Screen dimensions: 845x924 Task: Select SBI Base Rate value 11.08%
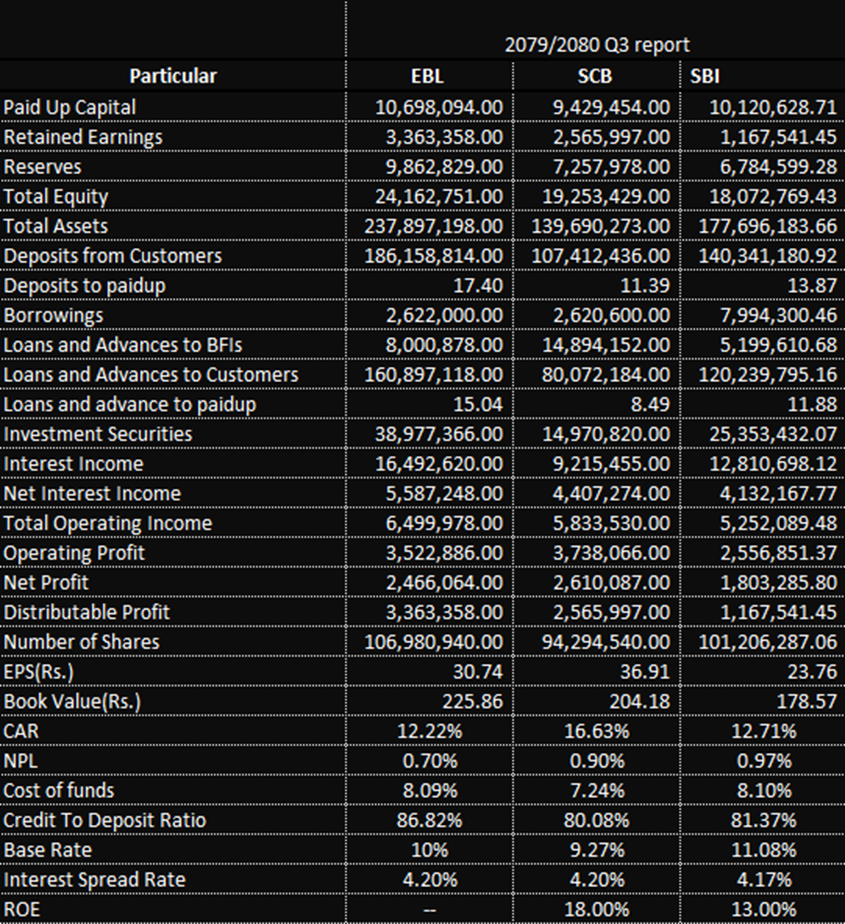[763, 850]
